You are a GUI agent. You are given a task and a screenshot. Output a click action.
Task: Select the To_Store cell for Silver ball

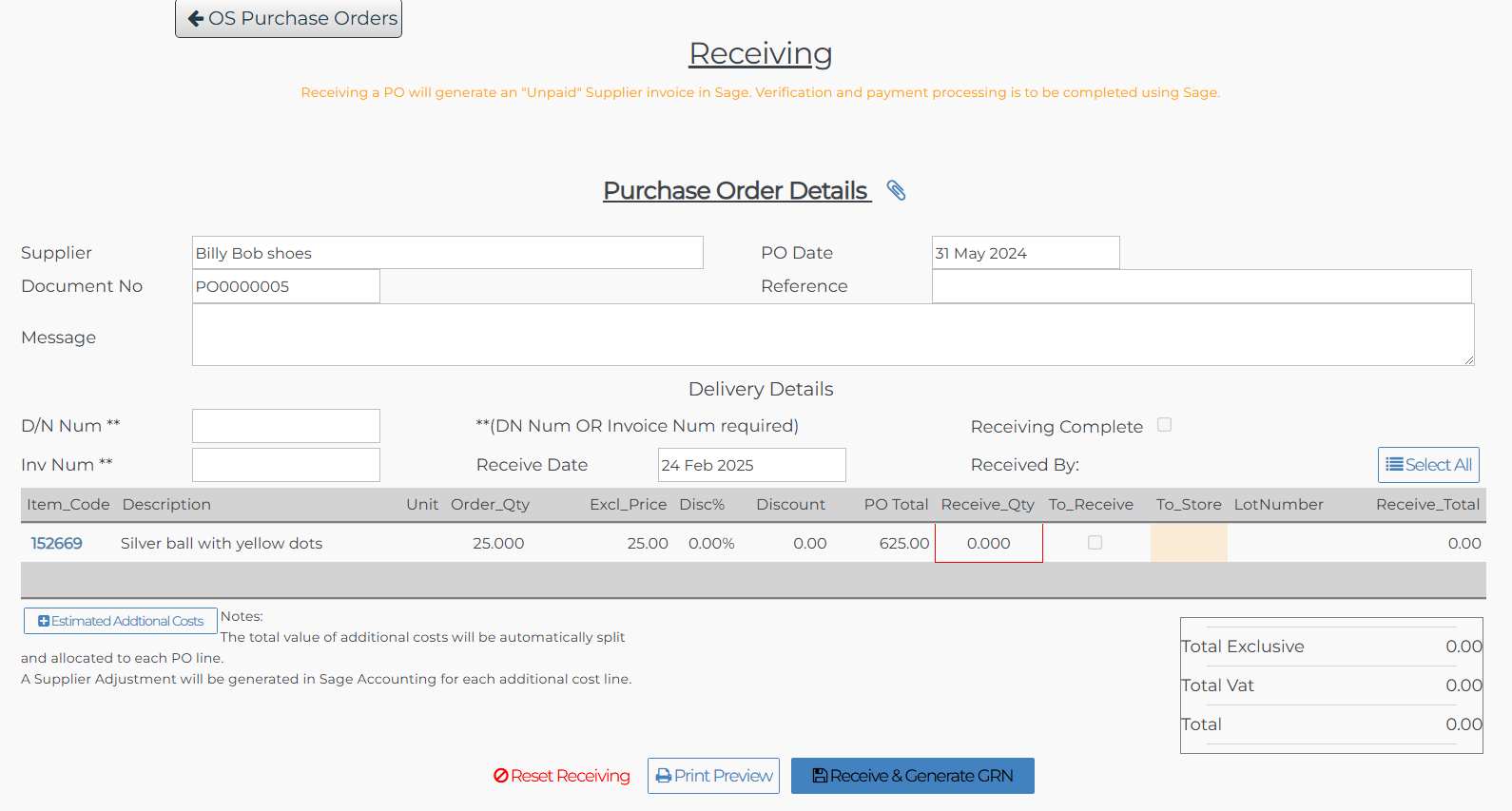pyautogui.click(x=1189, y=543)
